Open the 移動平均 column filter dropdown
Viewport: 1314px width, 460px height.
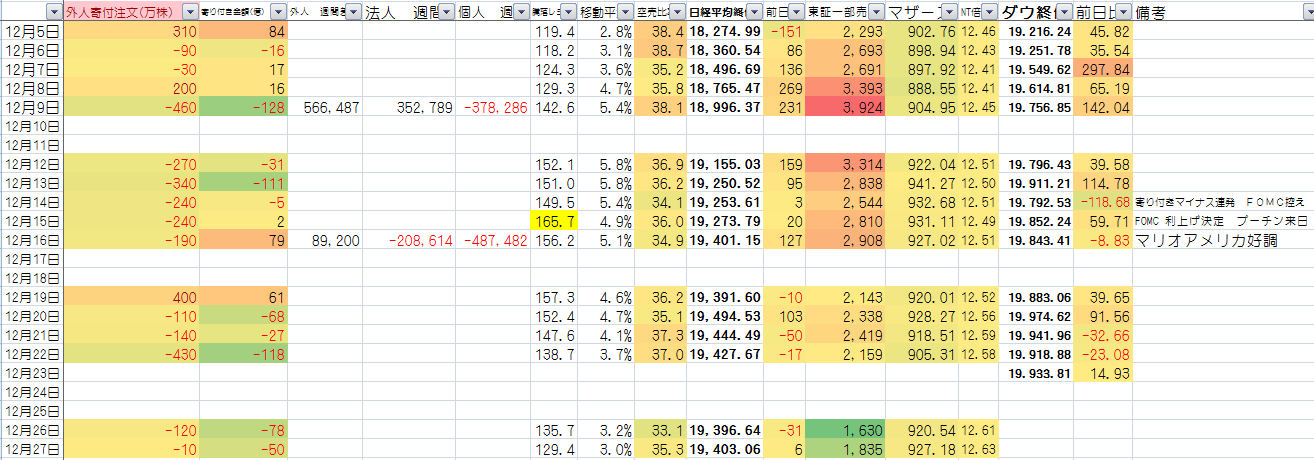625,13
